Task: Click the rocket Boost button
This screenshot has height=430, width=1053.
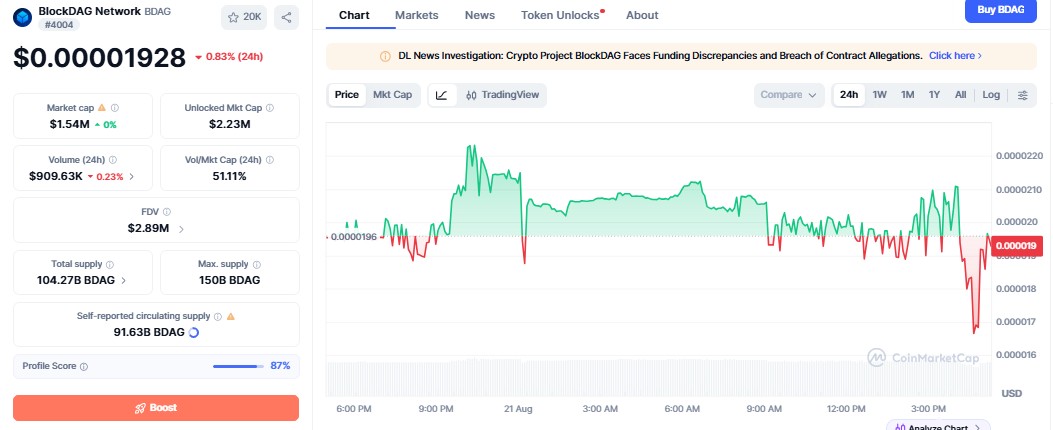Action: pyautogui.click(x=156, y=408)
